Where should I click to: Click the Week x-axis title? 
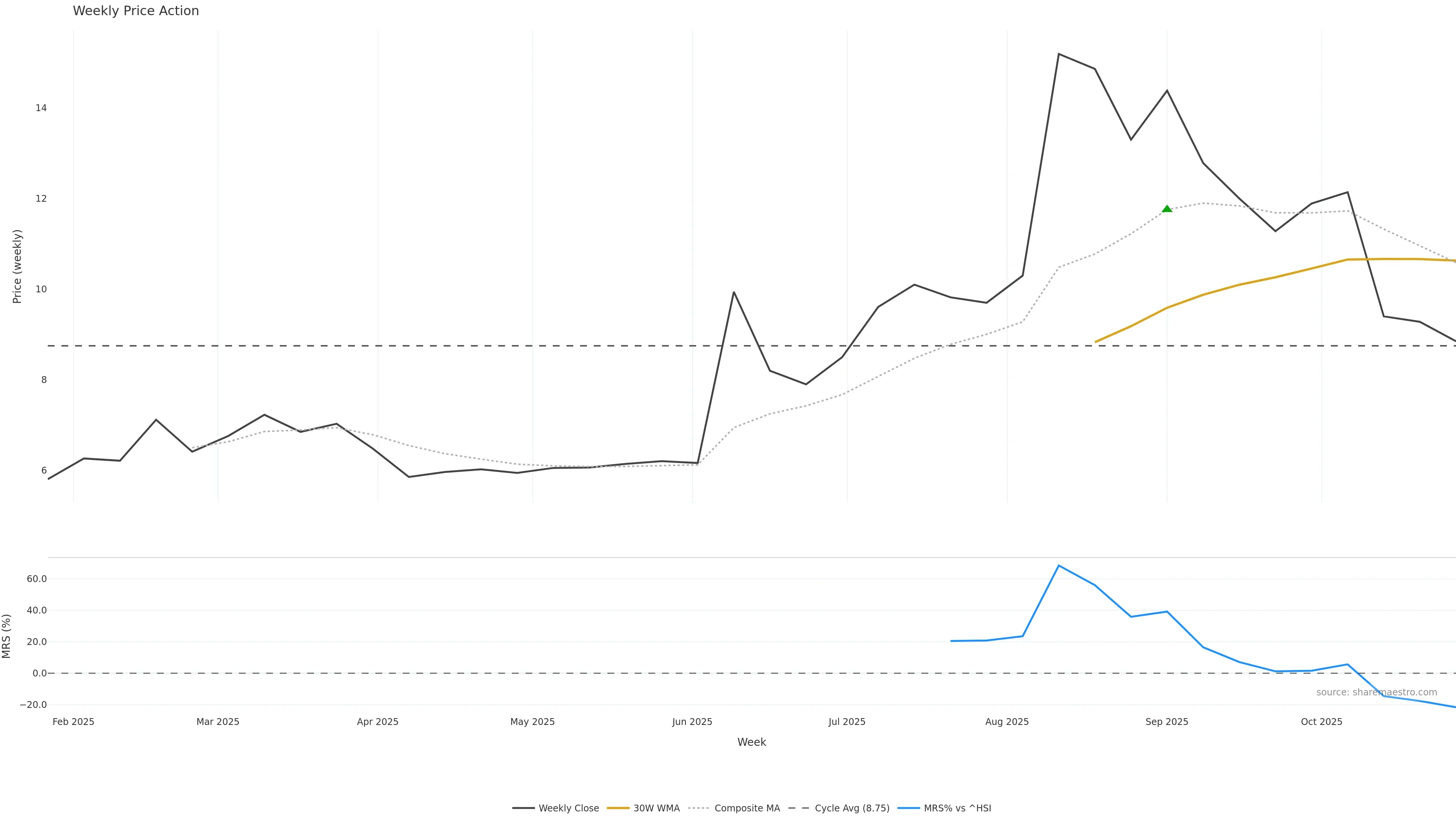coord(751,742)
